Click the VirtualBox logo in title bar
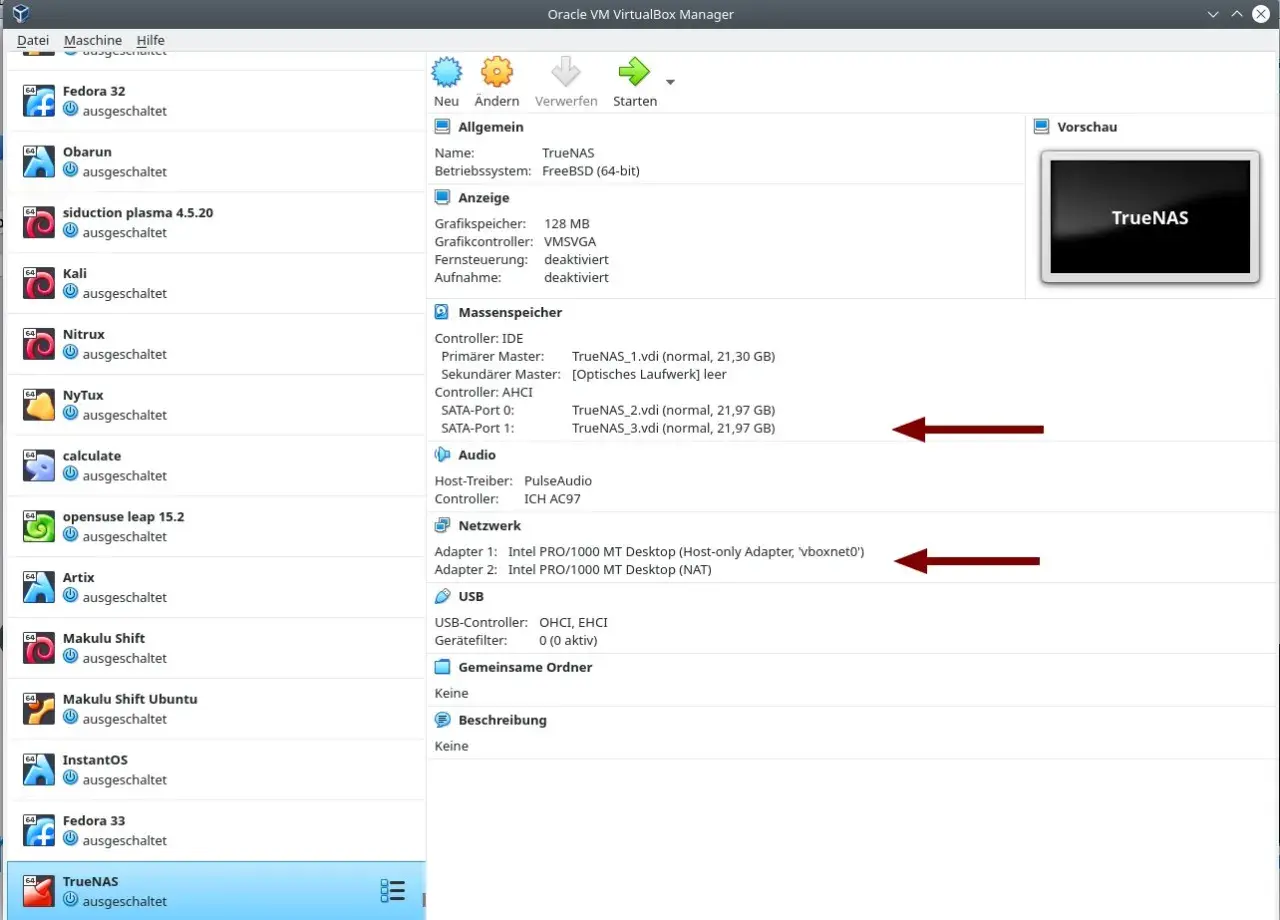This screenshot has width=1280, height=920. coord(20,14)
